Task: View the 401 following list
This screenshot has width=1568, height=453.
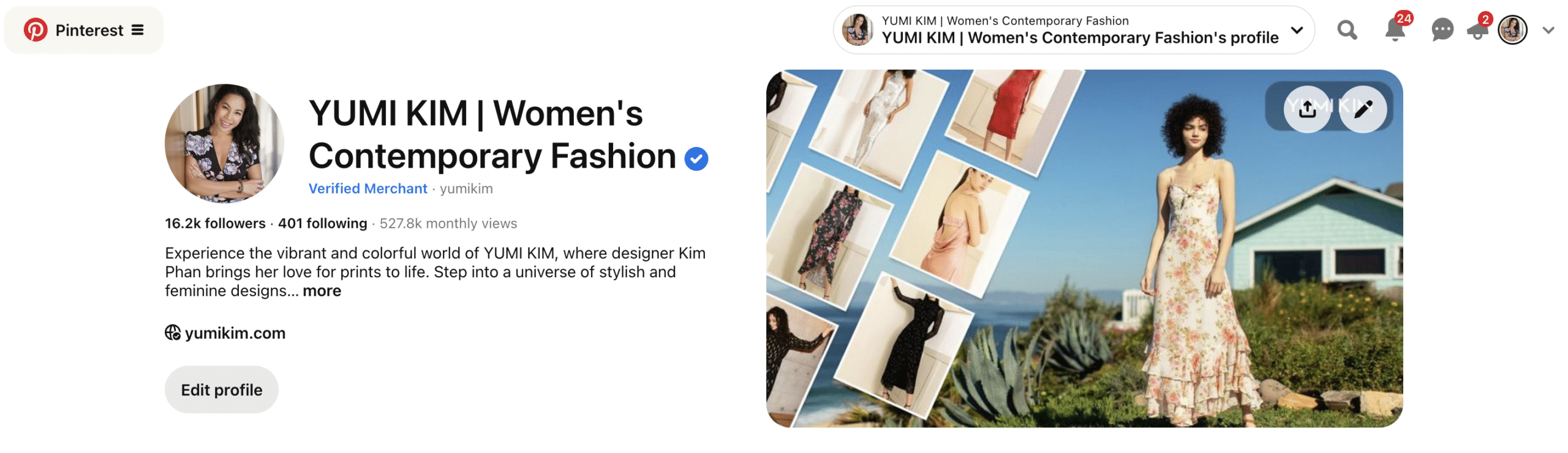Action: (x=322, y=223)
